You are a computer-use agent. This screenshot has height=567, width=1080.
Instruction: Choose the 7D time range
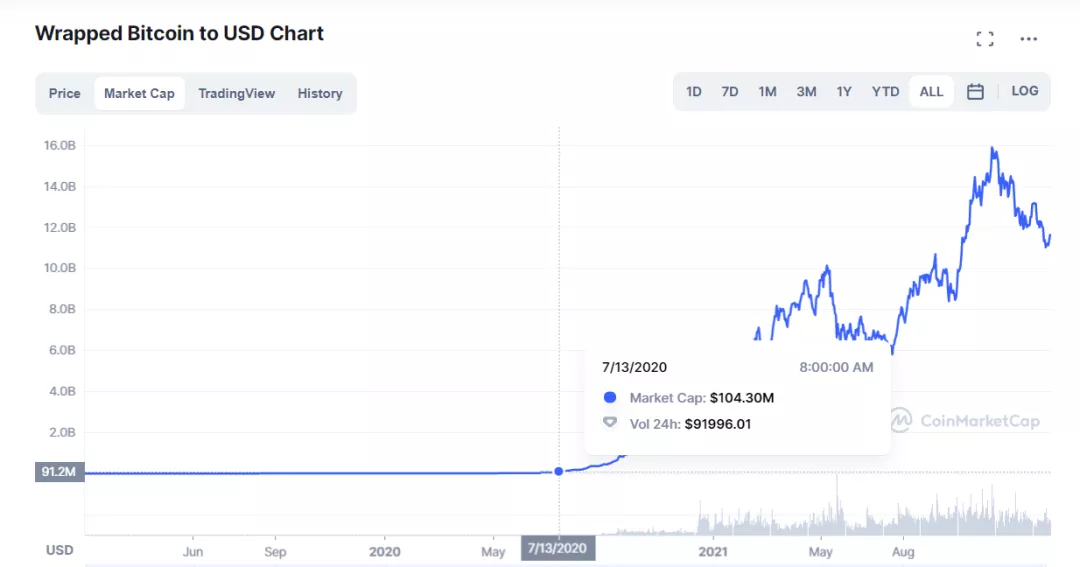coord(730,92)
